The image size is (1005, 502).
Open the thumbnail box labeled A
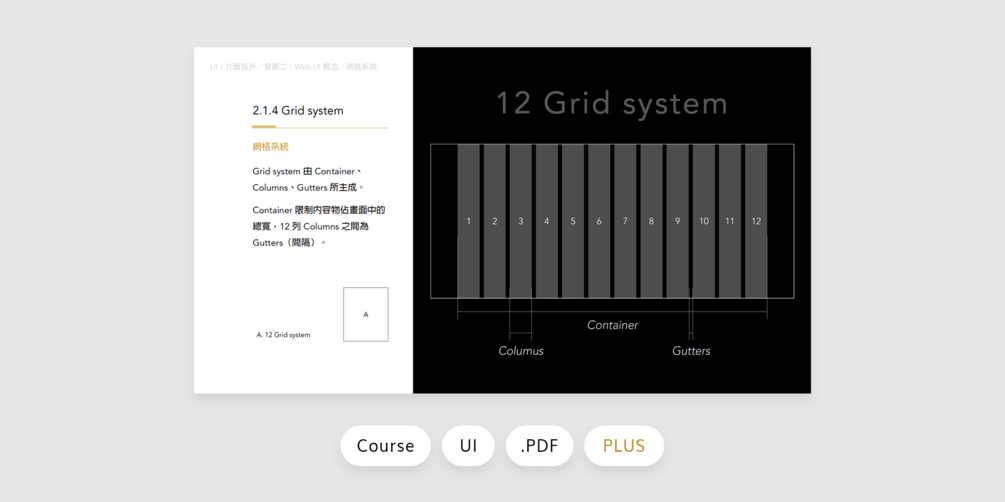[365, 314]
